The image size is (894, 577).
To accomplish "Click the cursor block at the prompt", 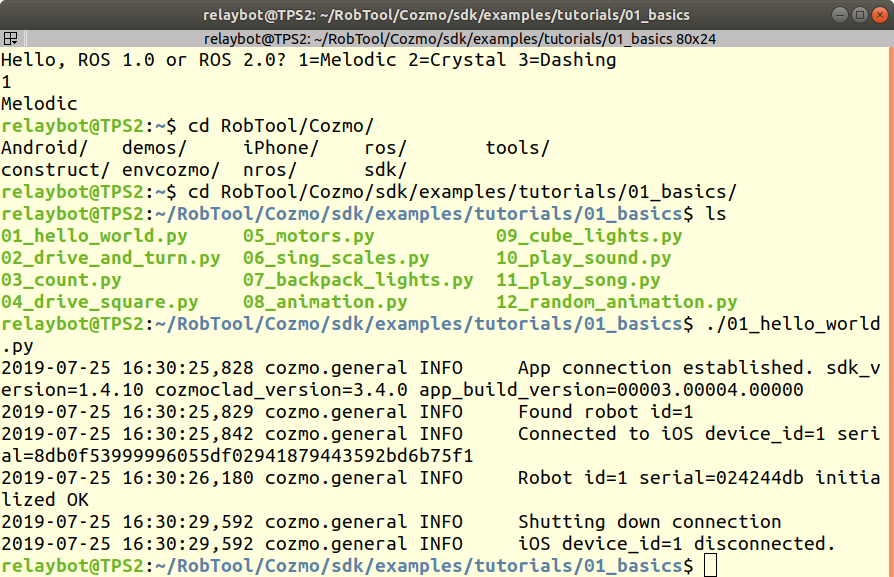I will tap(710, 566).
